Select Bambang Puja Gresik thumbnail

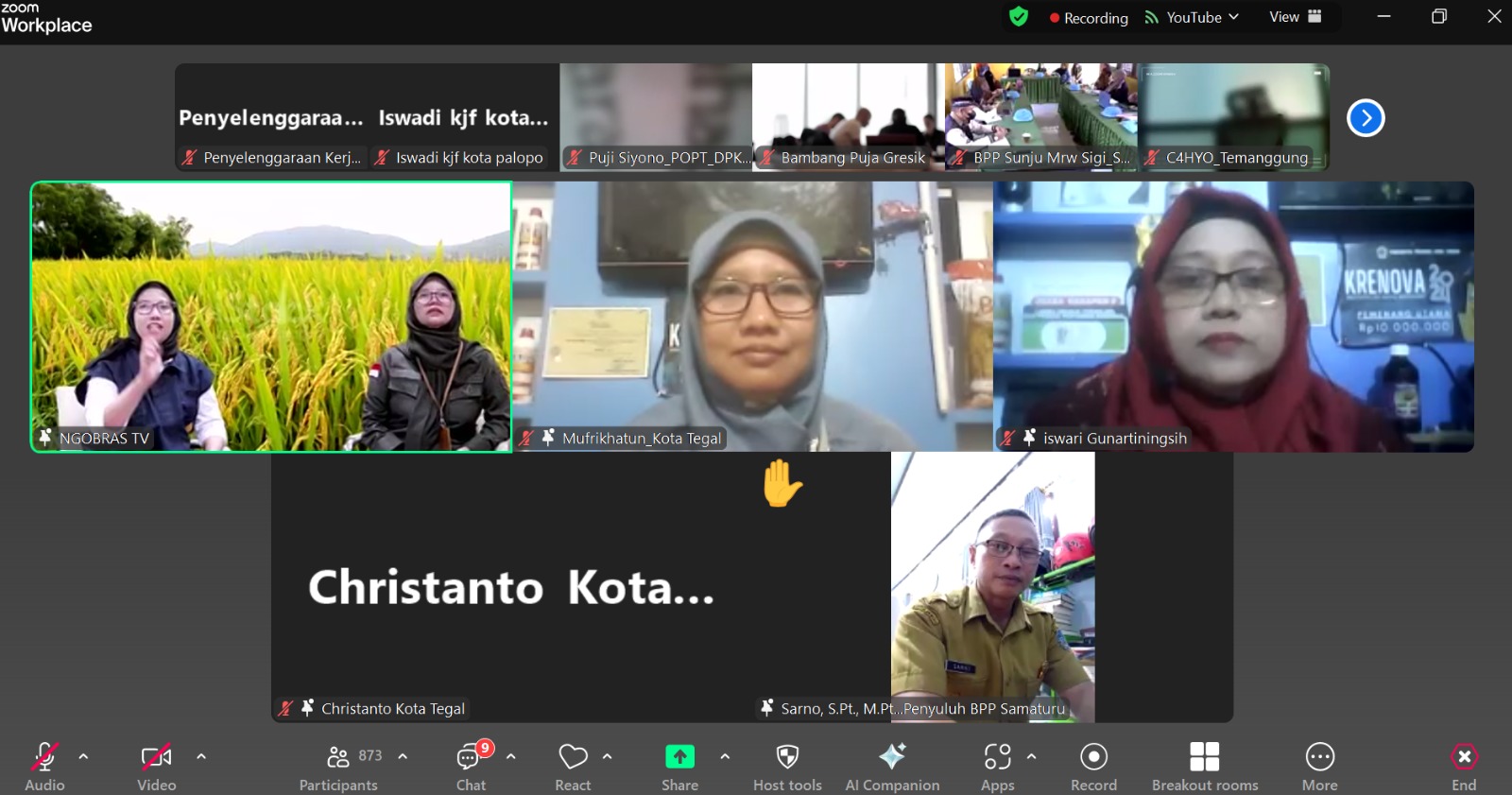(x=849, y=117)
